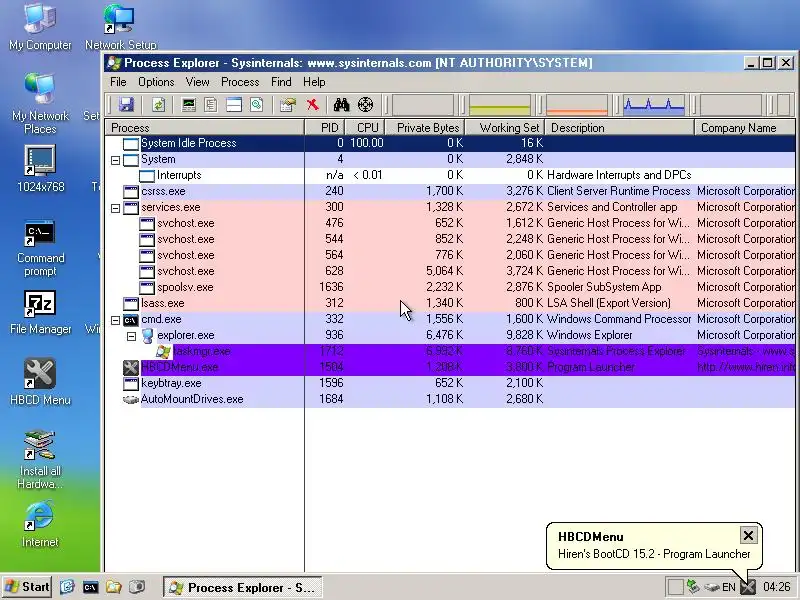Open the System Information graph icon
This screenshot has height=600, width=800.
(189, 105)
